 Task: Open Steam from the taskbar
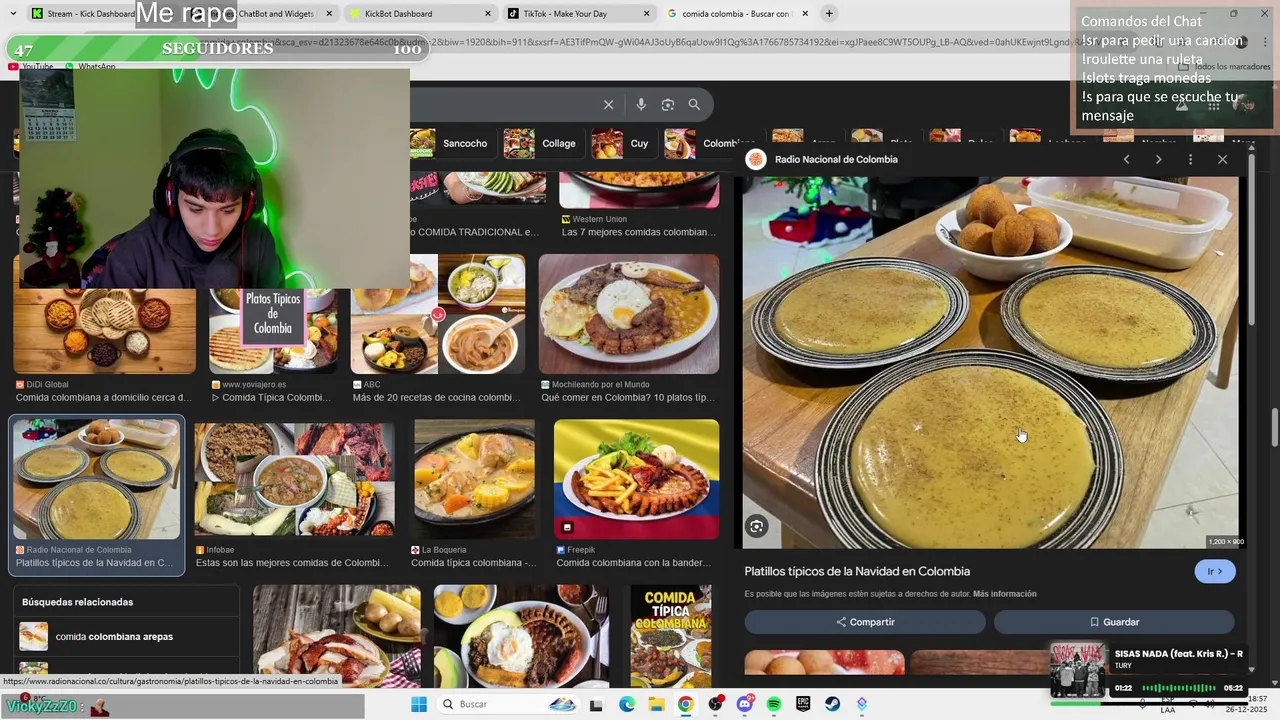[x=832, y=705]
